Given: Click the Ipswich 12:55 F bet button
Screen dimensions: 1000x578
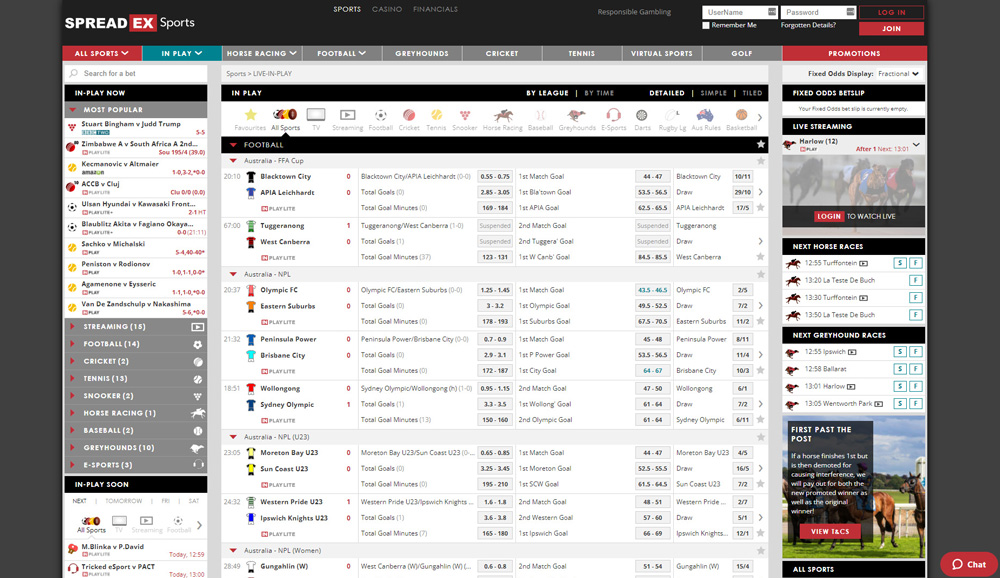Looking at the screenshot, I should (916, 352).
